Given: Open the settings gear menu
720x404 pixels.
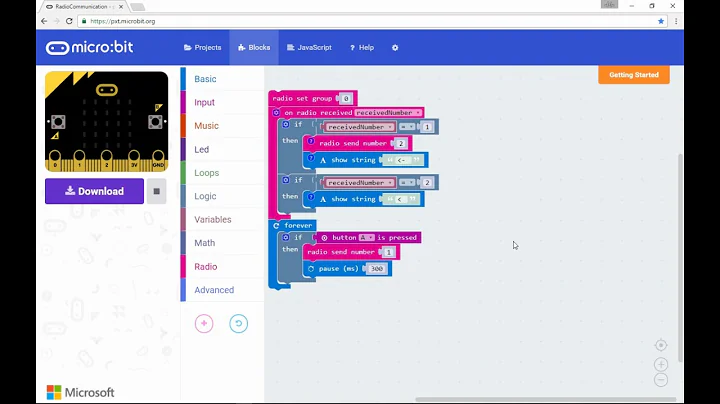Looking at the screenshot, I should [395, 48].
